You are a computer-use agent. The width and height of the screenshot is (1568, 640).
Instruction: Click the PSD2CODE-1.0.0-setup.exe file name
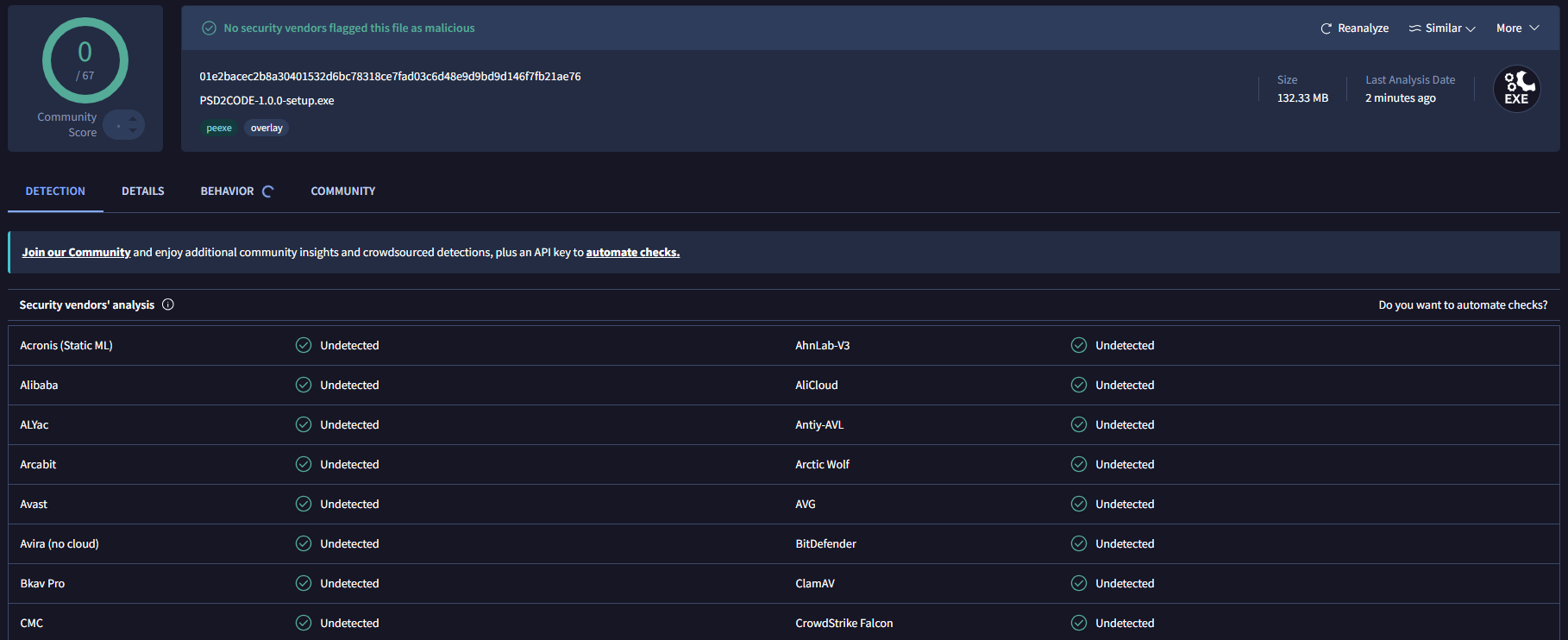(267, 101)
